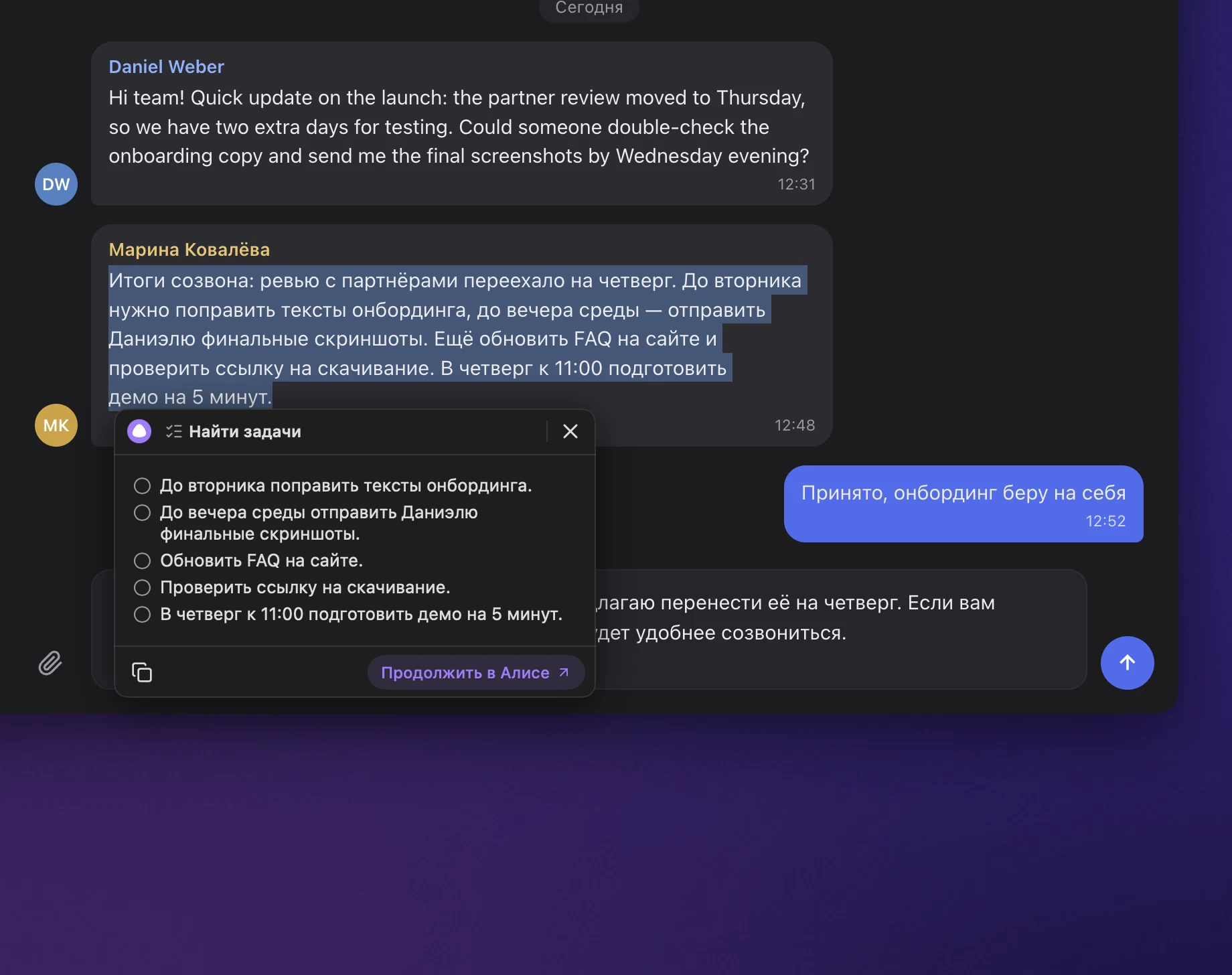
Task: Close the Найти задачи popup
Action: (570, 431)
